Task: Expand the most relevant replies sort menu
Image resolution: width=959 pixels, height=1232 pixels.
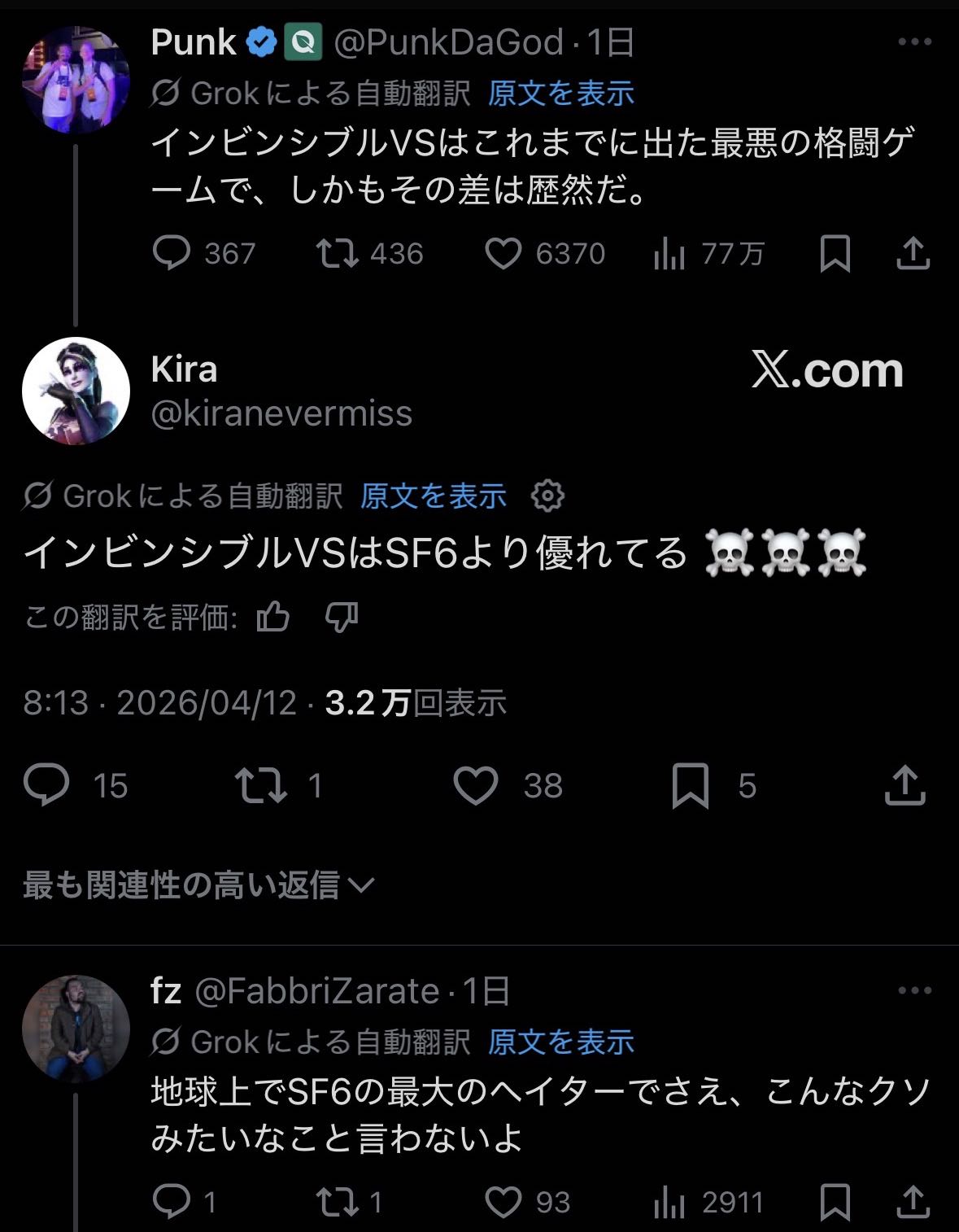Action: (198, 885)
